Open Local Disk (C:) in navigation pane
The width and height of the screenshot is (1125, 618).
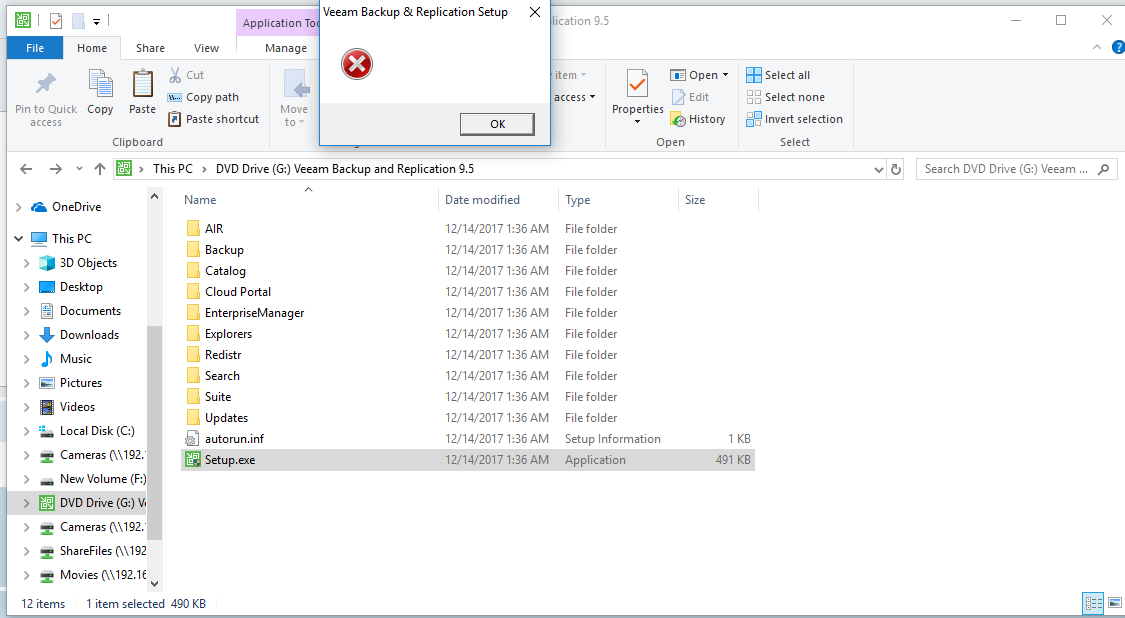pos(97,431)
